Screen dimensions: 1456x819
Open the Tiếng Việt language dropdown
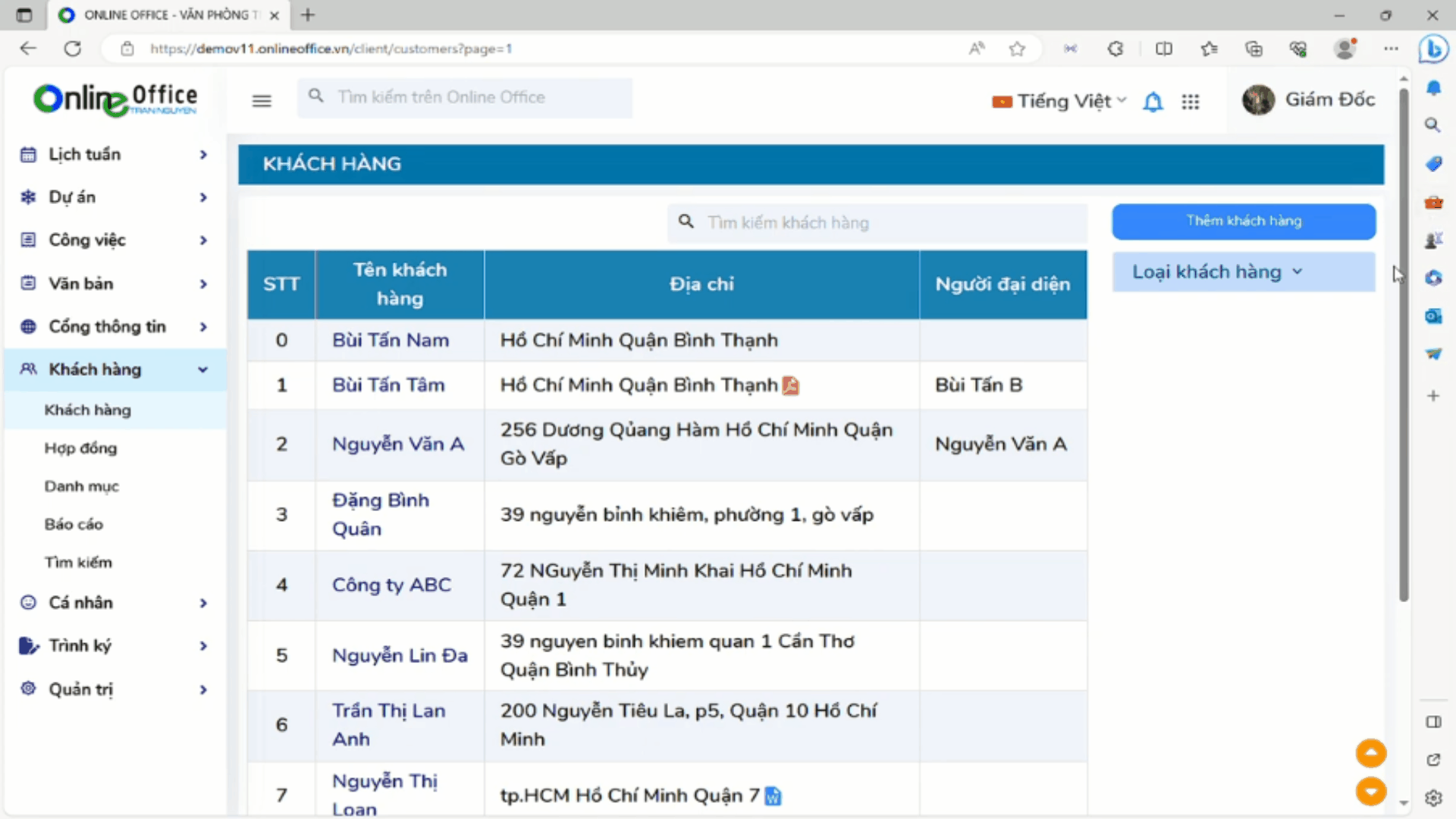coord(1060,101)
